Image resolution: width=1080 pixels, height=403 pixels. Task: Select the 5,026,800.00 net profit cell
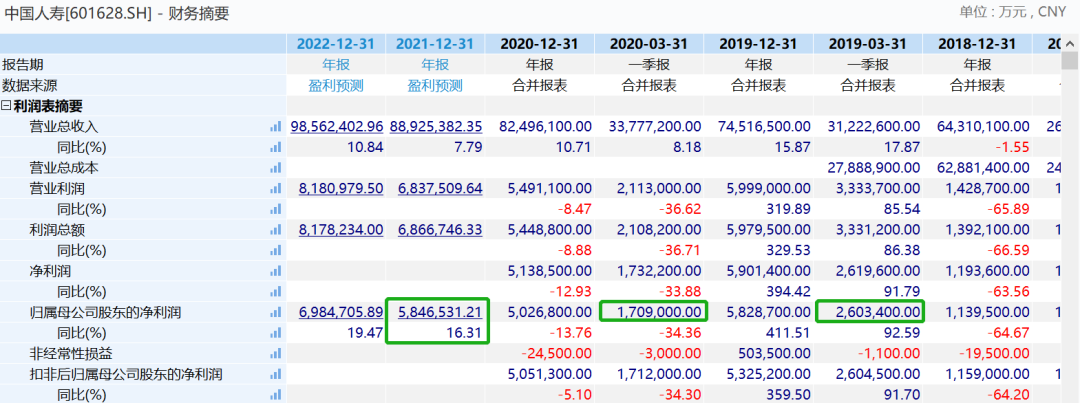pos(550,313)
